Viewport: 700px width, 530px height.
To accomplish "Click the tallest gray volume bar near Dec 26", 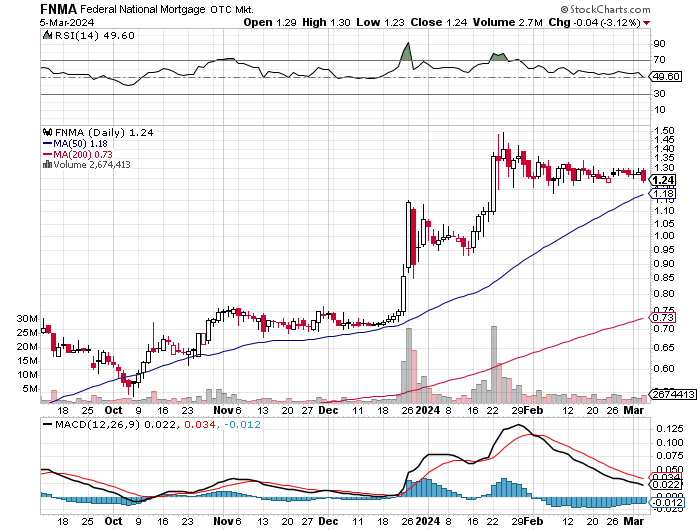I will click(x=408, y=366).
